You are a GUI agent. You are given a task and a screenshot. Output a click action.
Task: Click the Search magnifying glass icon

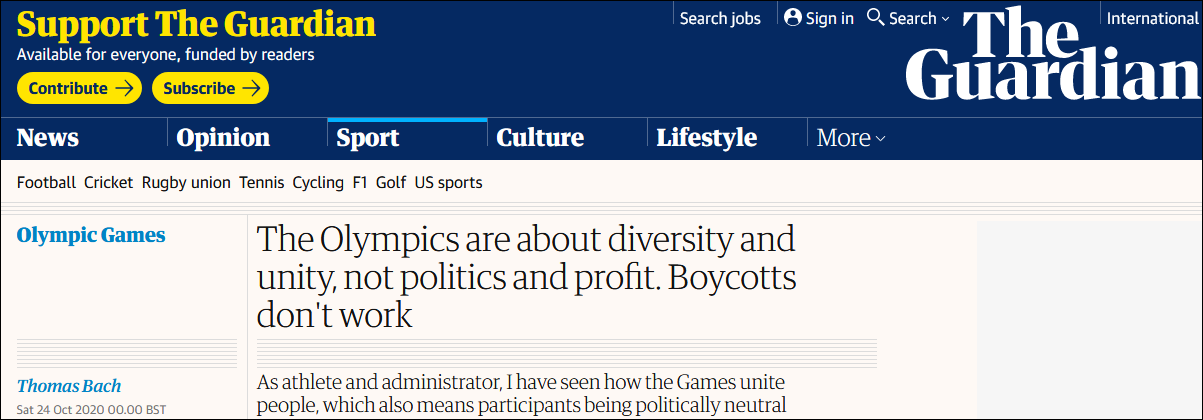coord(875,17)
